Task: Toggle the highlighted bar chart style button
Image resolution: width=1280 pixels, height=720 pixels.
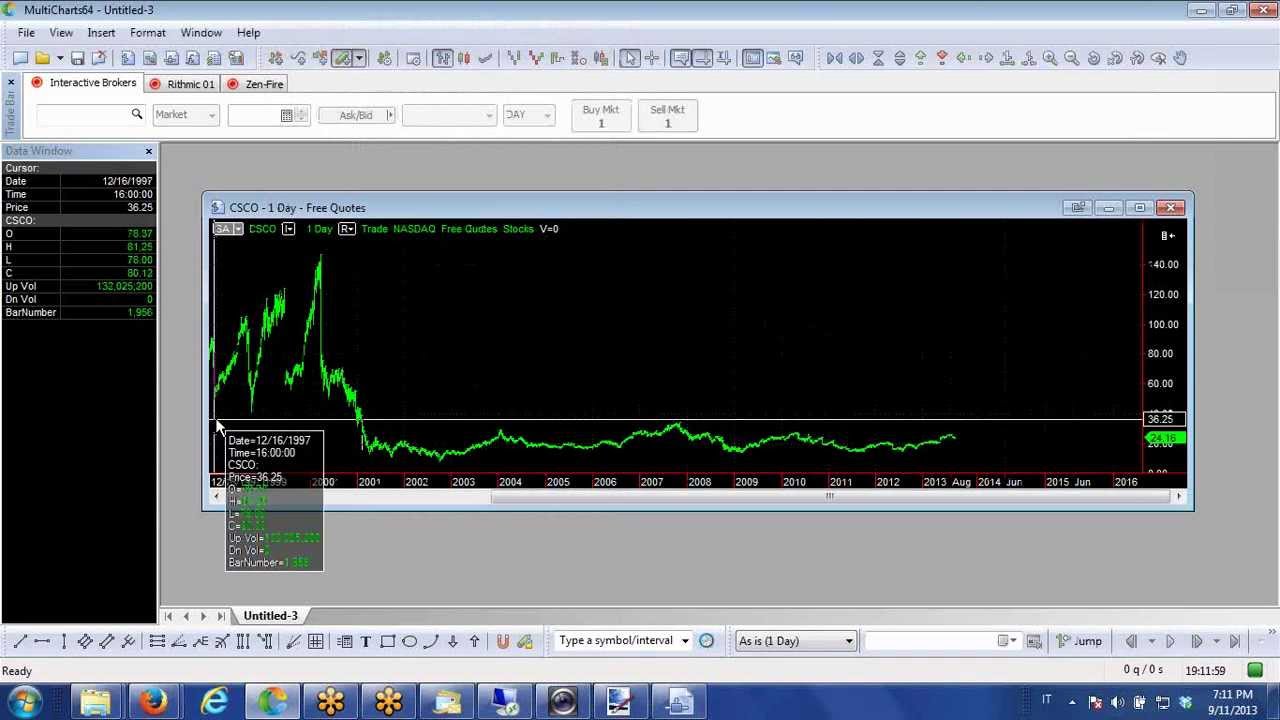Action: click(x=443, y=58)
